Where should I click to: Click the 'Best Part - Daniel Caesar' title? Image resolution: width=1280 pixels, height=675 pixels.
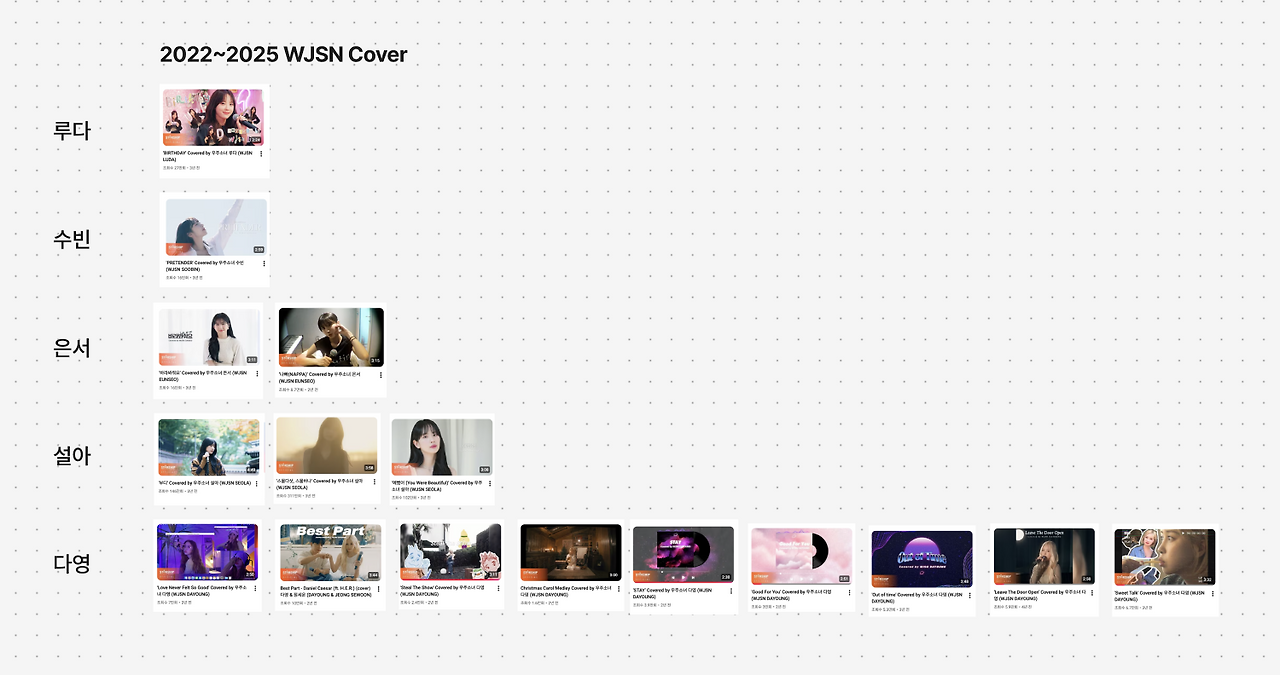(308, 588)
